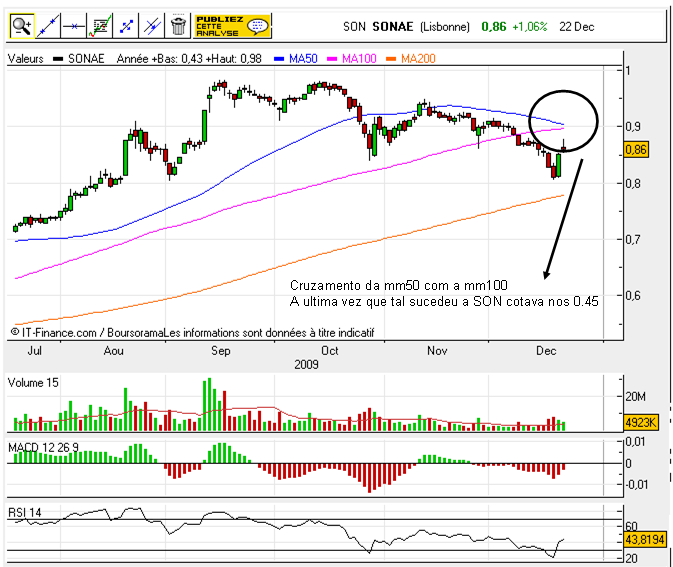Click the Aou label on time axis
This screenshot has width=673, height=567.
coord(113,351)
